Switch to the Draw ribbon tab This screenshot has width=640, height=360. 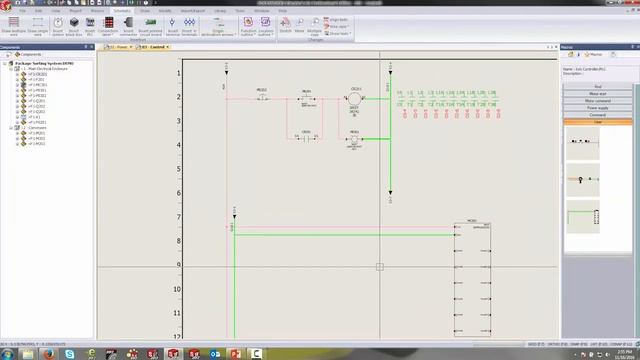coord(145,11)
